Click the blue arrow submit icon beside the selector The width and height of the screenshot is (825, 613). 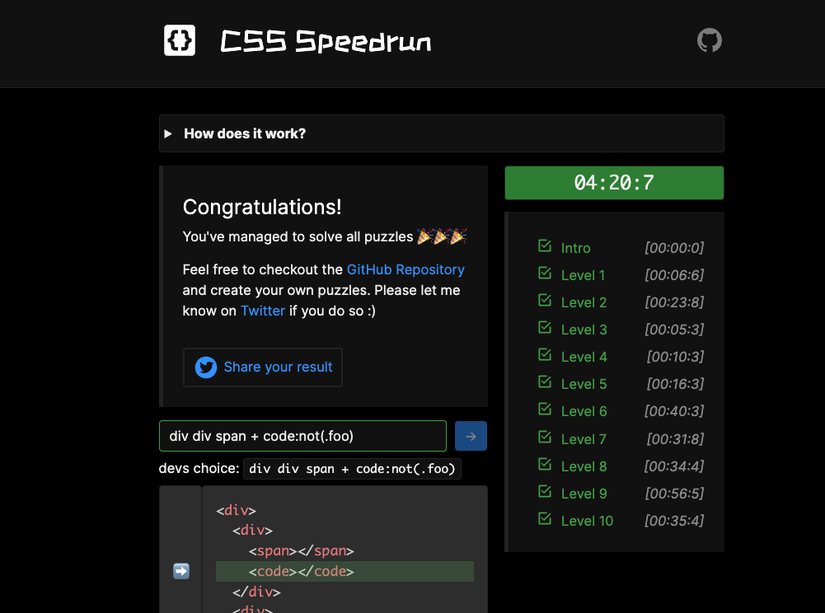tap(470, 436)
